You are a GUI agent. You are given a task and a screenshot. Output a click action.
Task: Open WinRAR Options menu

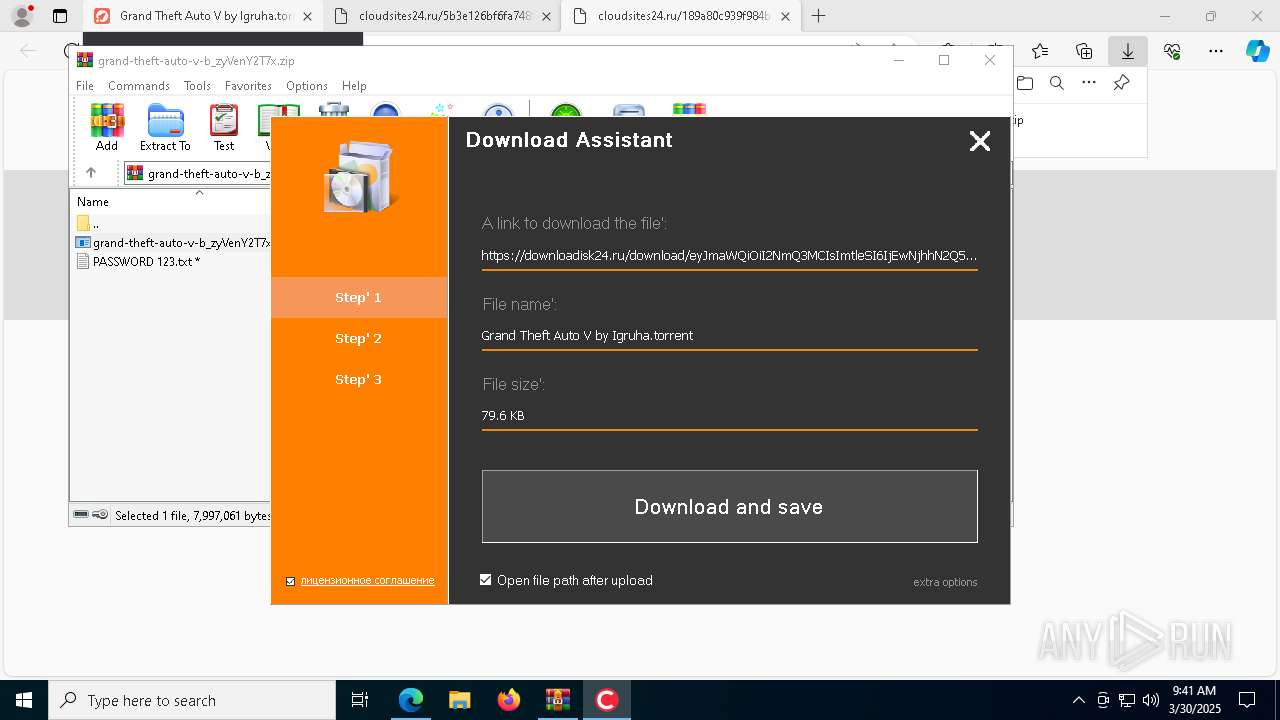(x=307, y=86)
